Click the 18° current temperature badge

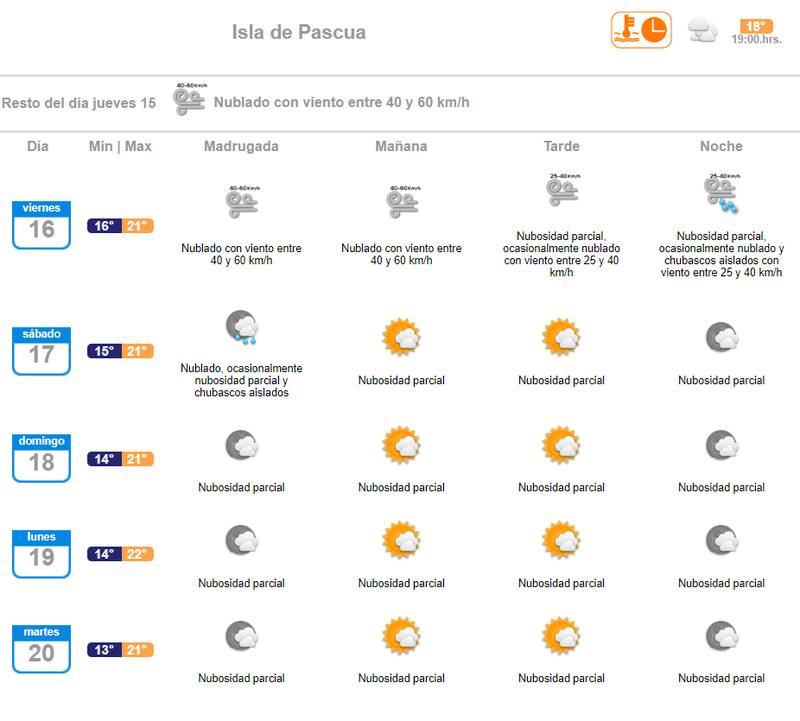pyautogui.click(x=756, y=26)
